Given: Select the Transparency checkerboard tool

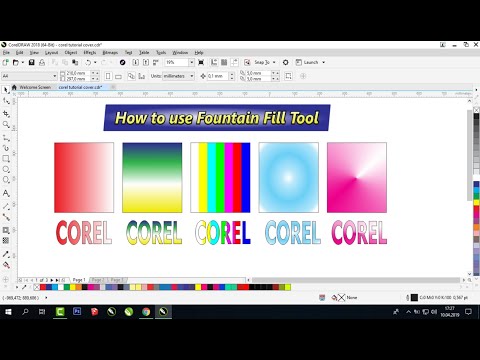Looking at the screenshot, I should (6, 240).
